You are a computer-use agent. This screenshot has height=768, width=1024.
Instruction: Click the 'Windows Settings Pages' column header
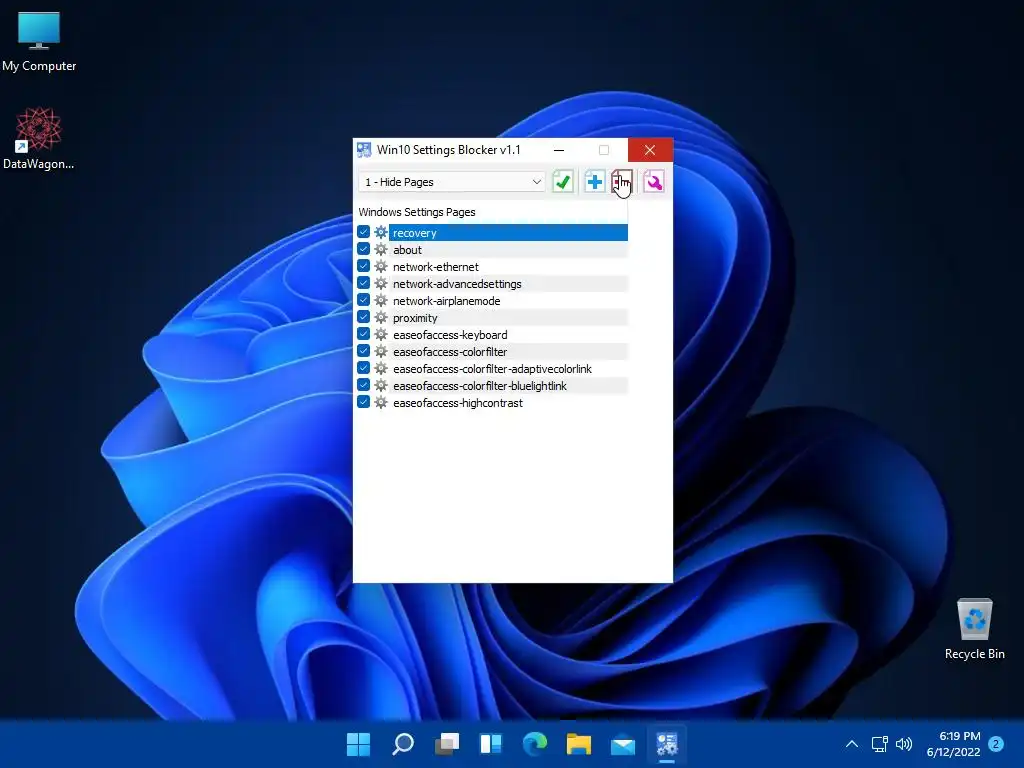tap(492, 212)
